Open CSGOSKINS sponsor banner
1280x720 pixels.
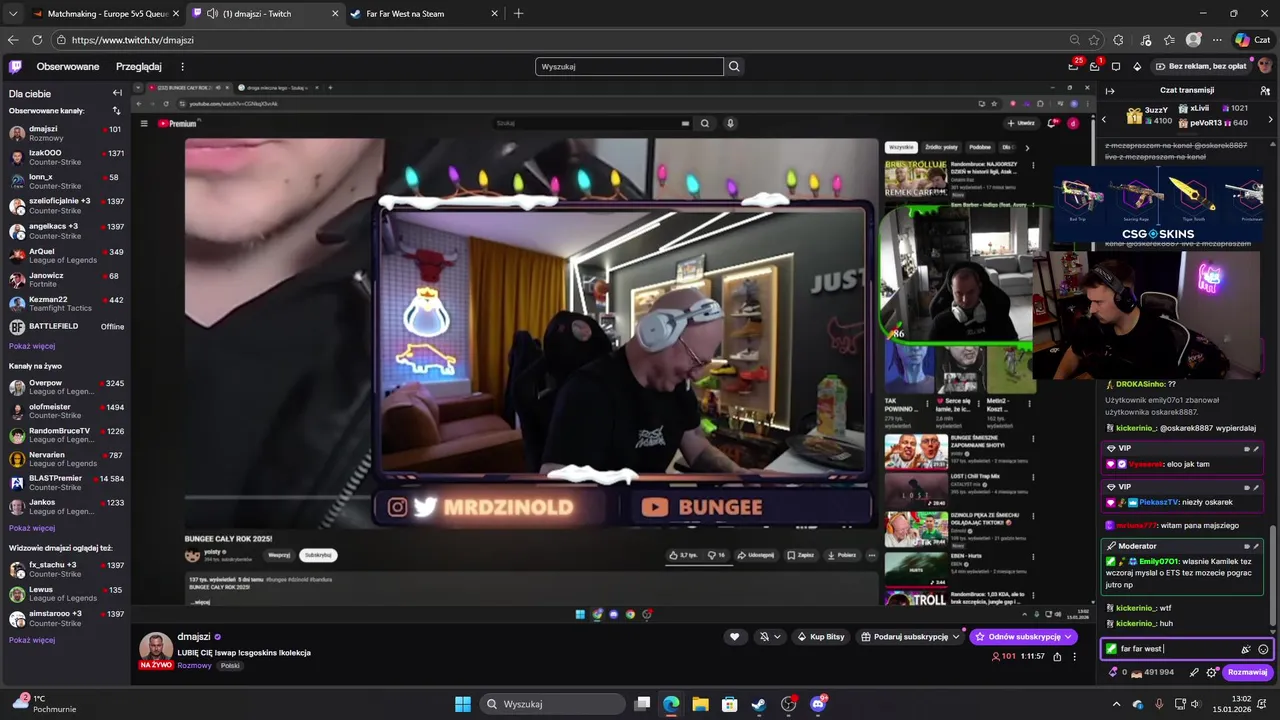point(1158,206)
